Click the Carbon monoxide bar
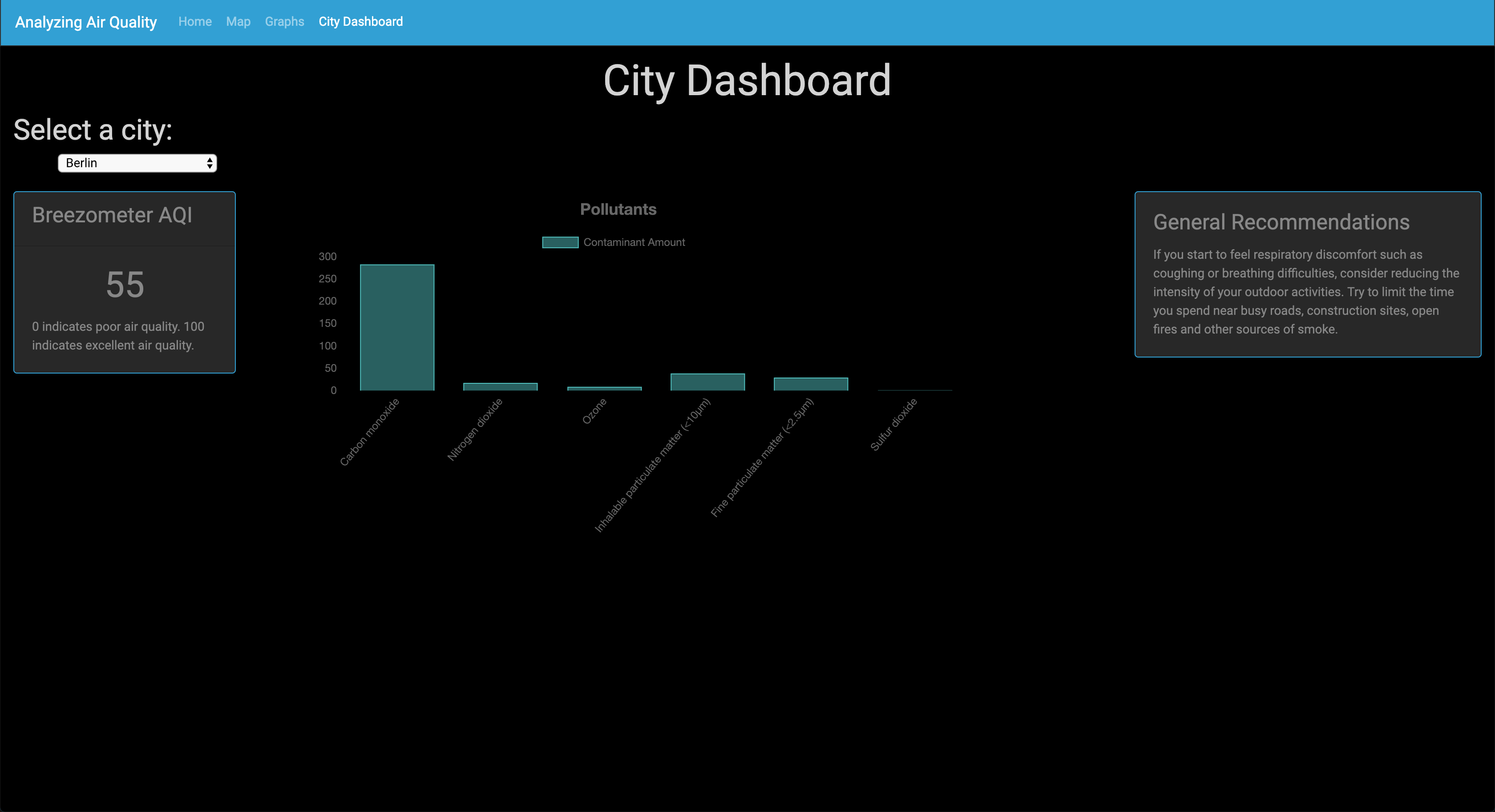The image size is (1495, 812). pyautogui.click(x=397, y=327)
